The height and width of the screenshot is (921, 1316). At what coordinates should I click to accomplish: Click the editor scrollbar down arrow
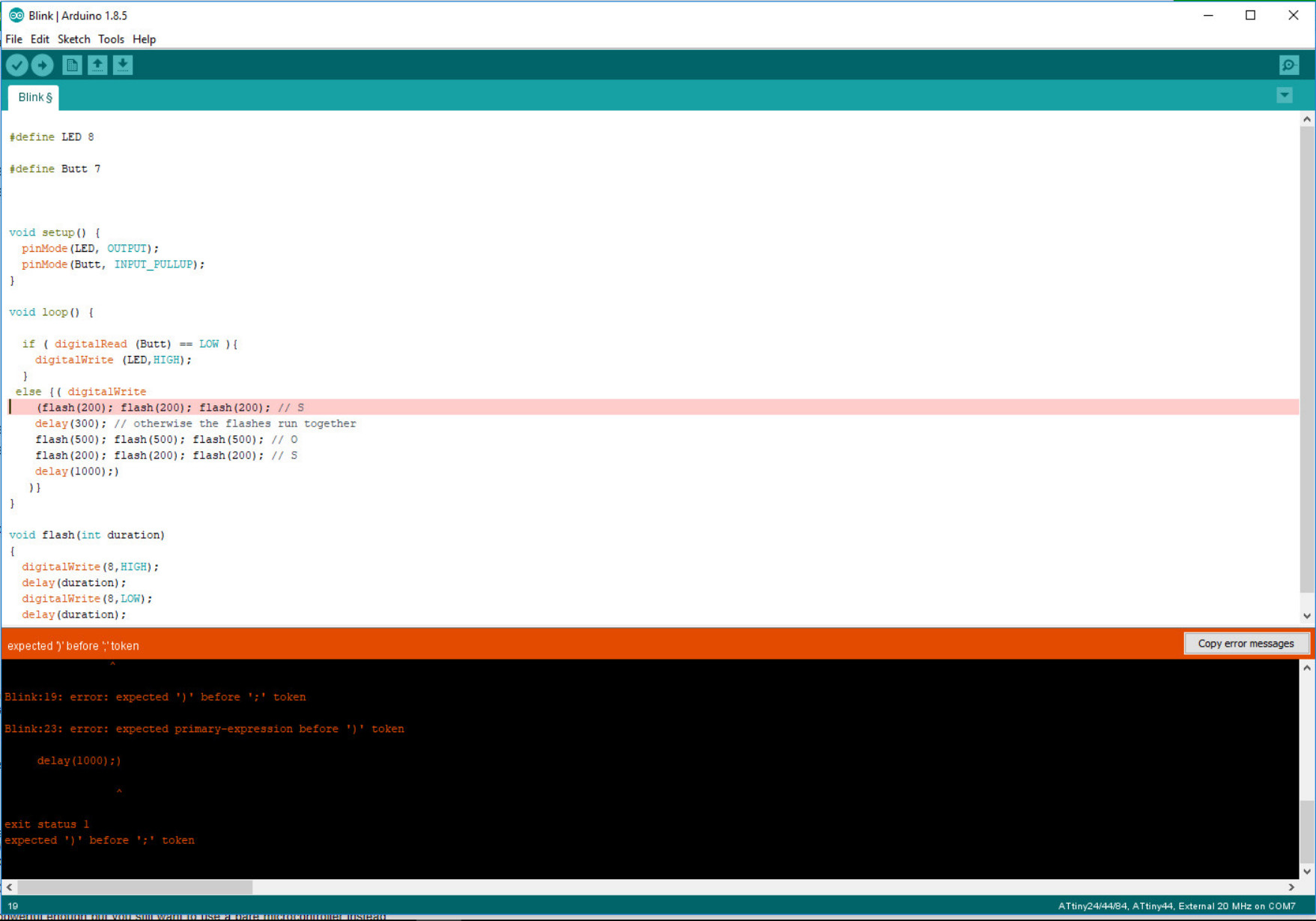tap(1307, 616)
